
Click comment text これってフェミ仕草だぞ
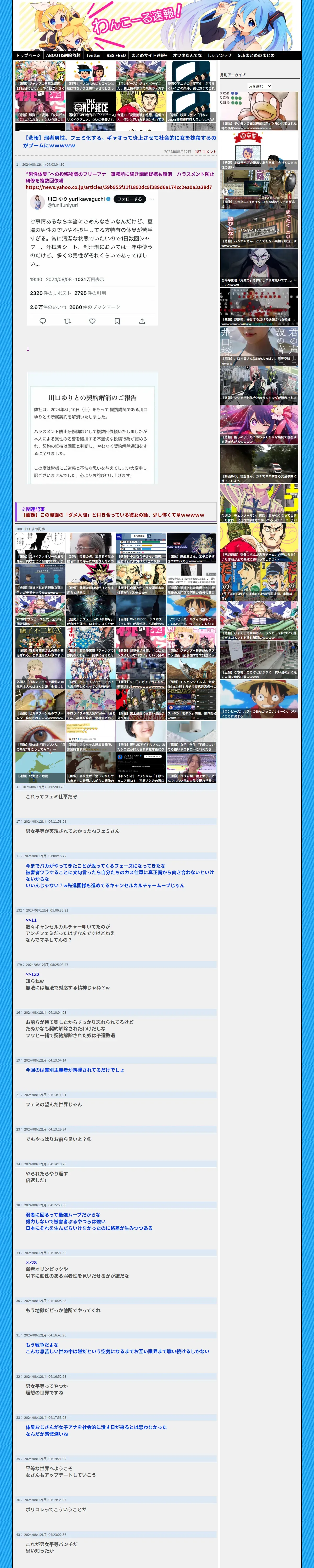[x=51, y=796]
